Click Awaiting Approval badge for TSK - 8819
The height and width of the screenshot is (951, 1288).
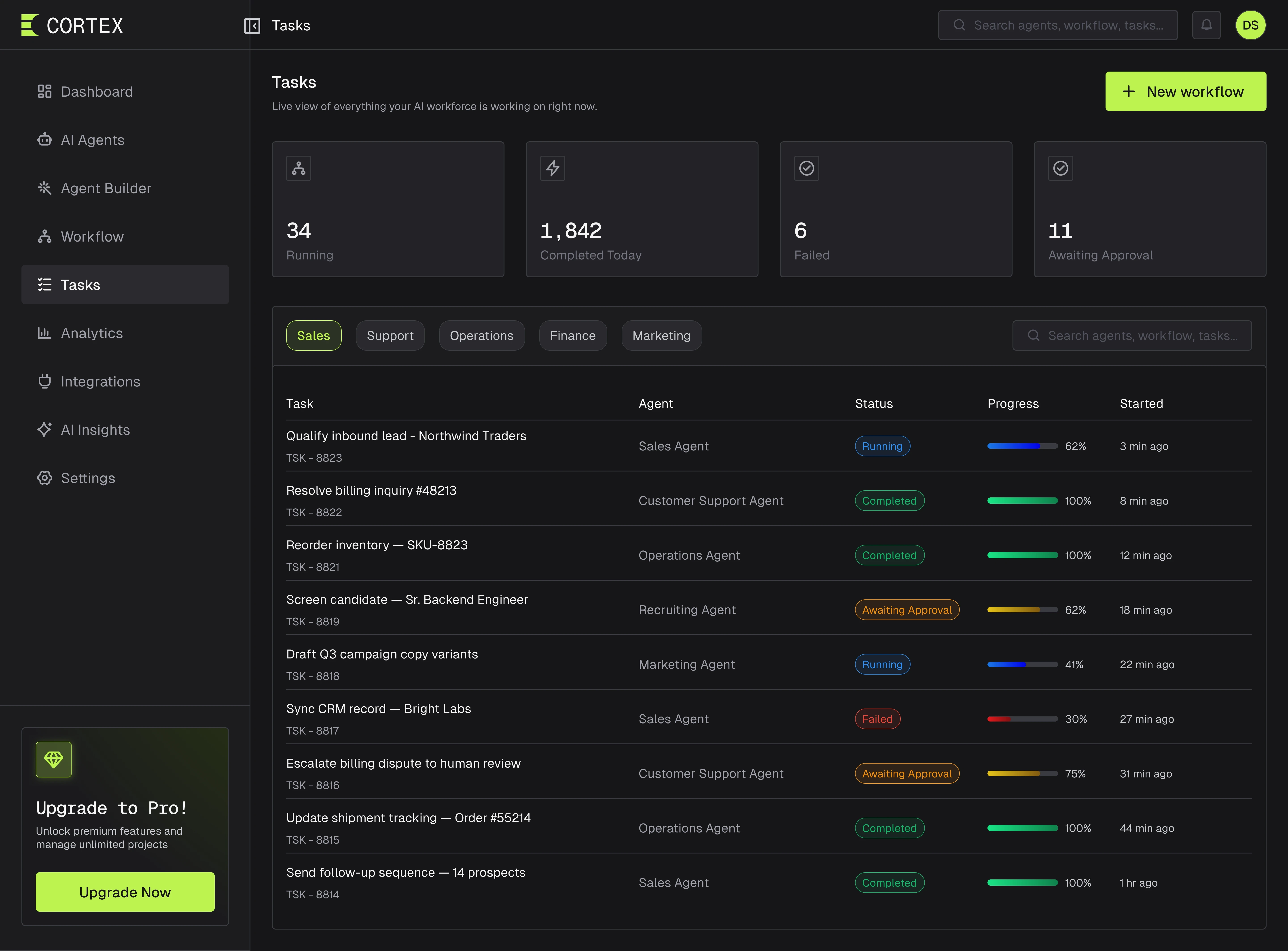(x=907, y=610)
